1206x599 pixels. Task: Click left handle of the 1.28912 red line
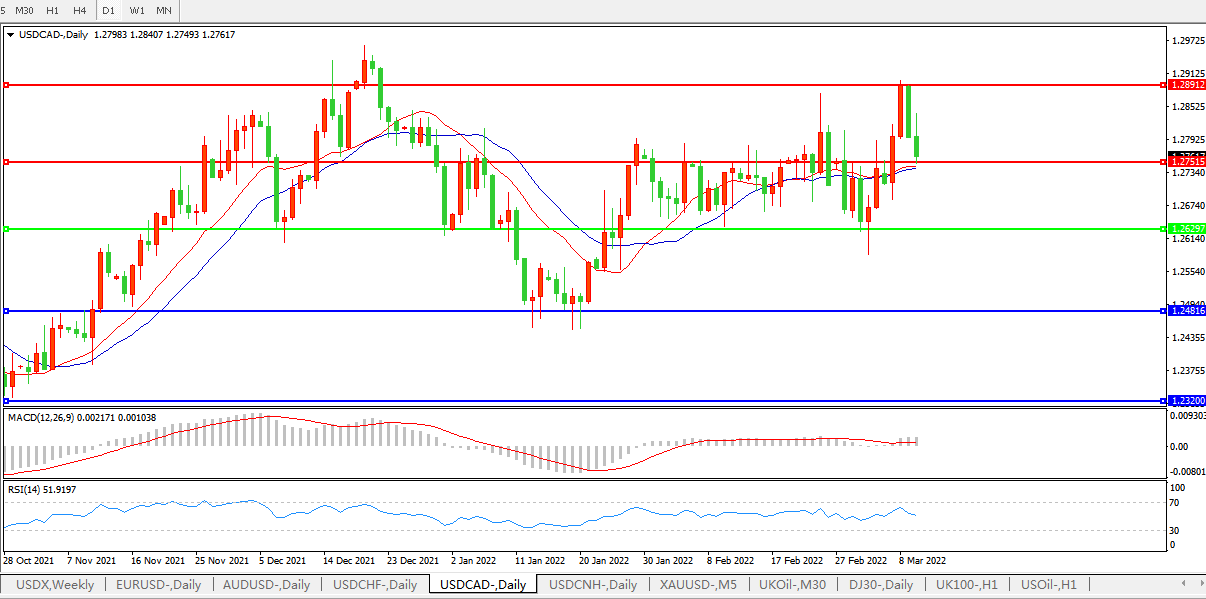(6, 85)
